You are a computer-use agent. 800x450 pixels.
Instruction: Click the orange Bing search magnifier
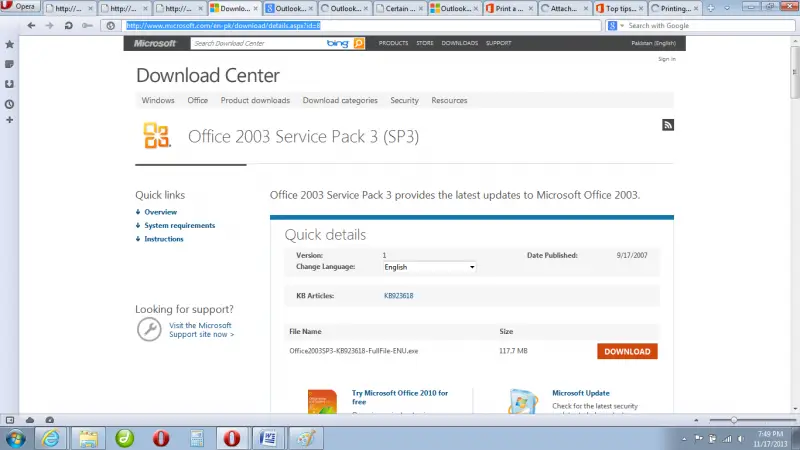(359, 43)
